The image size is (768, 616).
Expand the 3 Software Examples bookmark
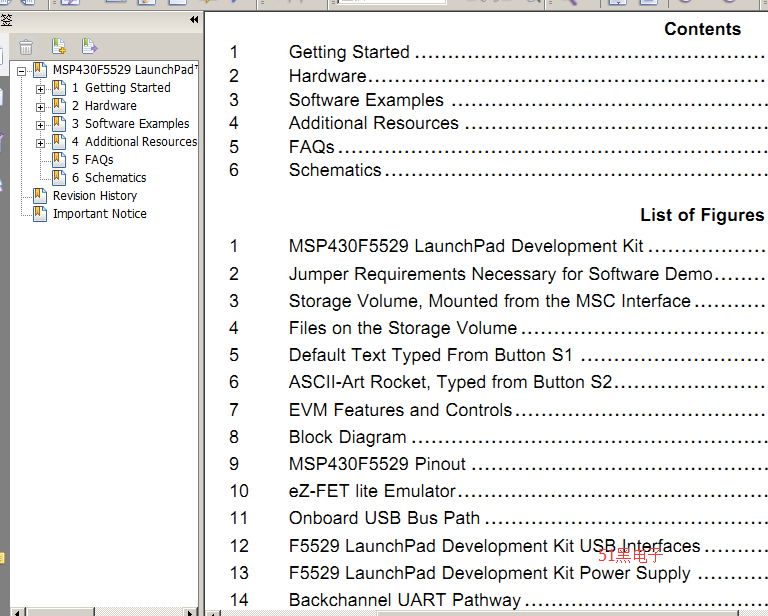(41, 126)
